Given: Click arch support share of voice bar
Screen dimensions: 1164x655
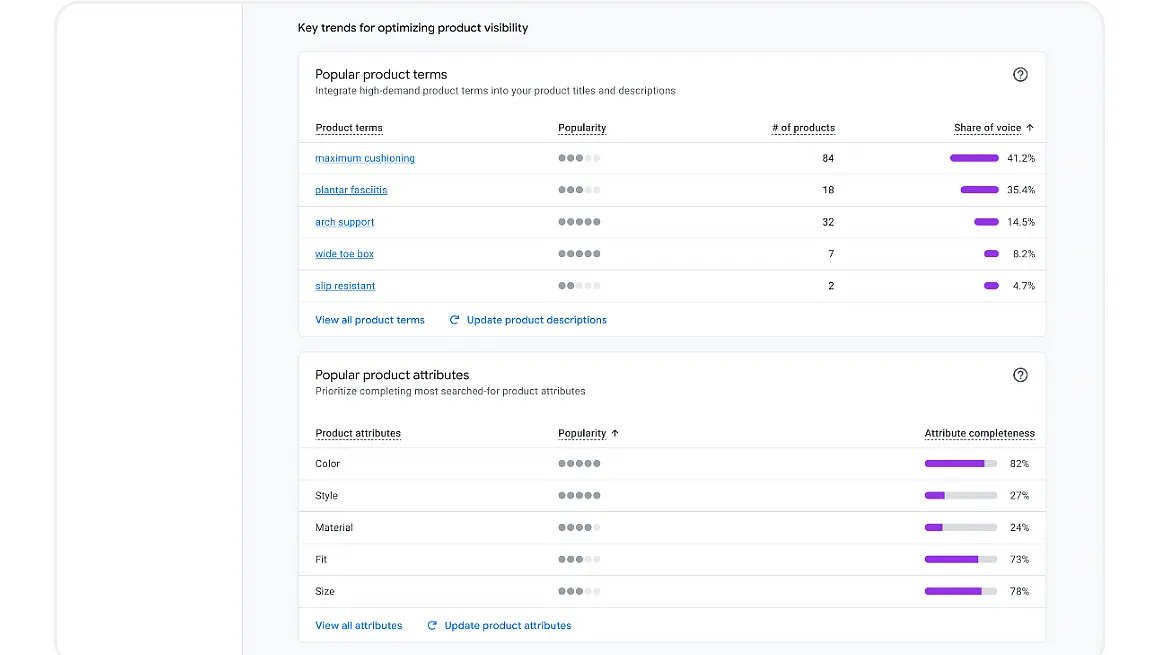Looking at the screenshot, I should point(987,222).
